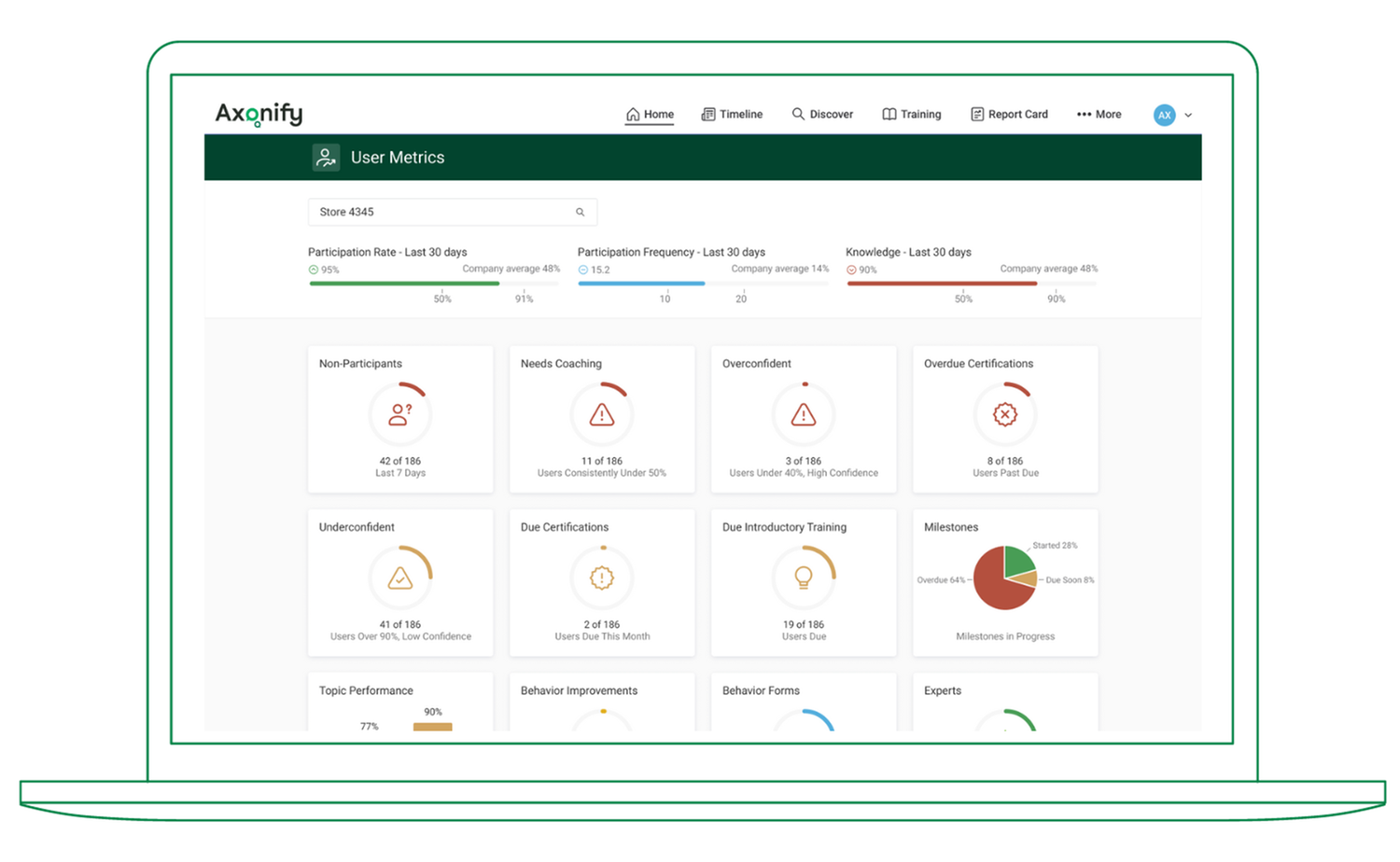Click the Underconfident checkmark triangle icon
Image resolution: width=1400 pixels, height=862 pixels.
[400, 578]
